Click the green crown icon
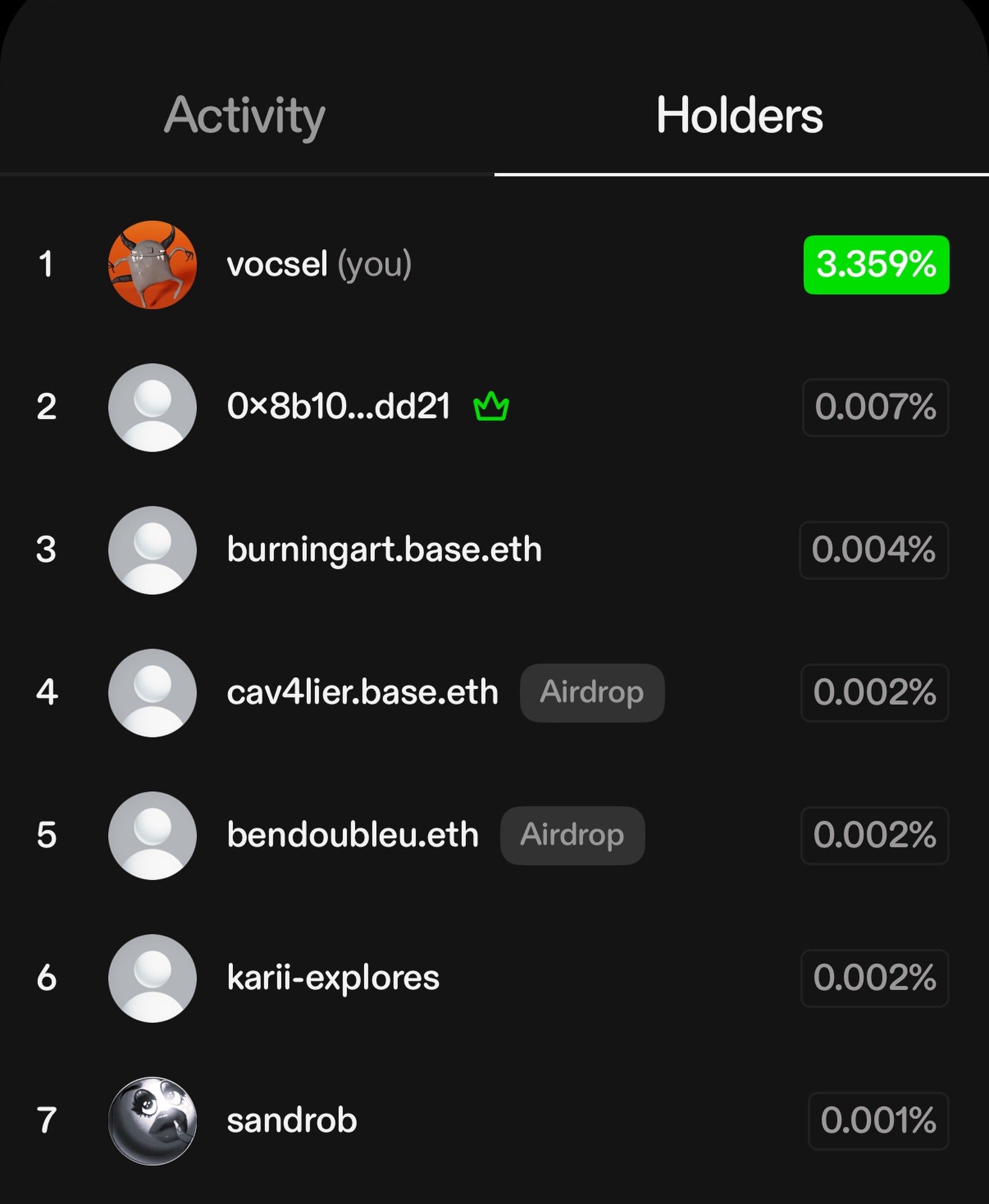The height and width of the screenshot is (1204, 989). (491, 406)
